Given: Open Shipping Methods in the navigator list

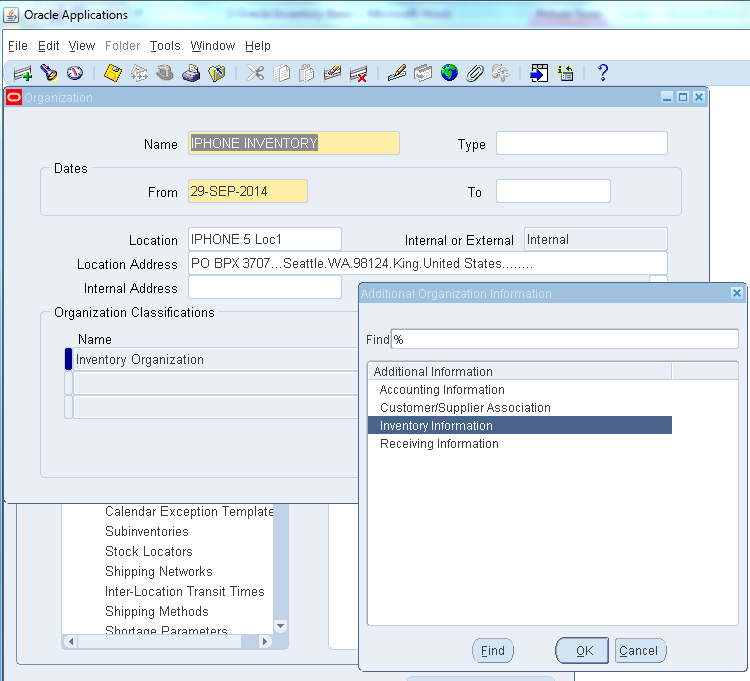Looking at the screenshot, I should point(157,612).
